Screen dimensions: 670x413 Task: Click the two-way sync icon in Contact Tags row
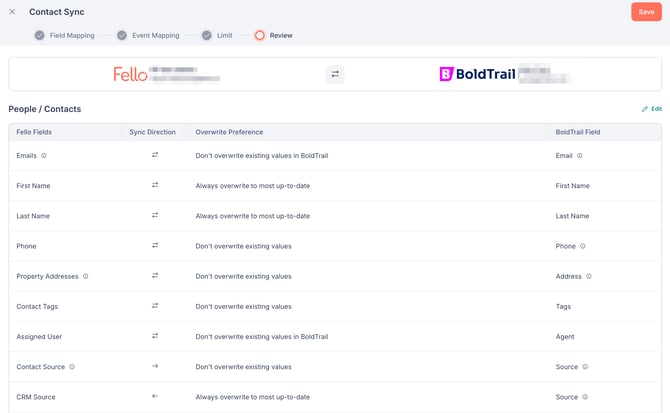coord(155,306)
